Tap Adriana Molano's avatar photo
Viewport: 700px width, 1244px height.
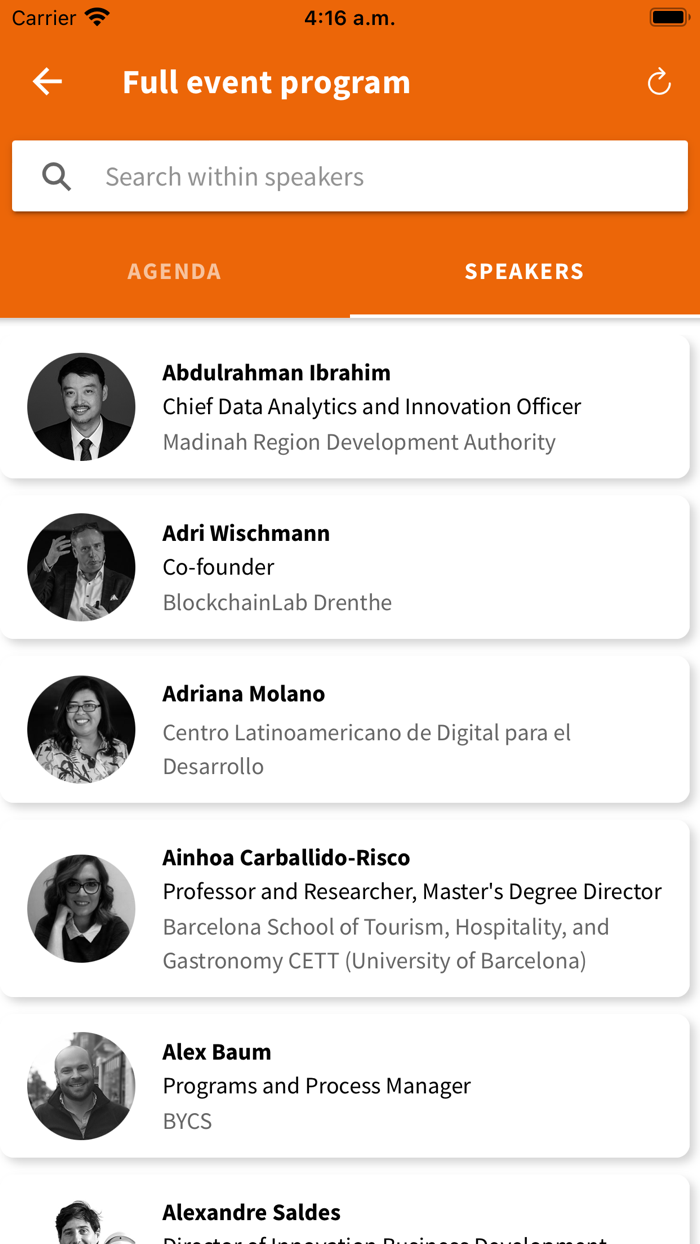click(81, 729)
